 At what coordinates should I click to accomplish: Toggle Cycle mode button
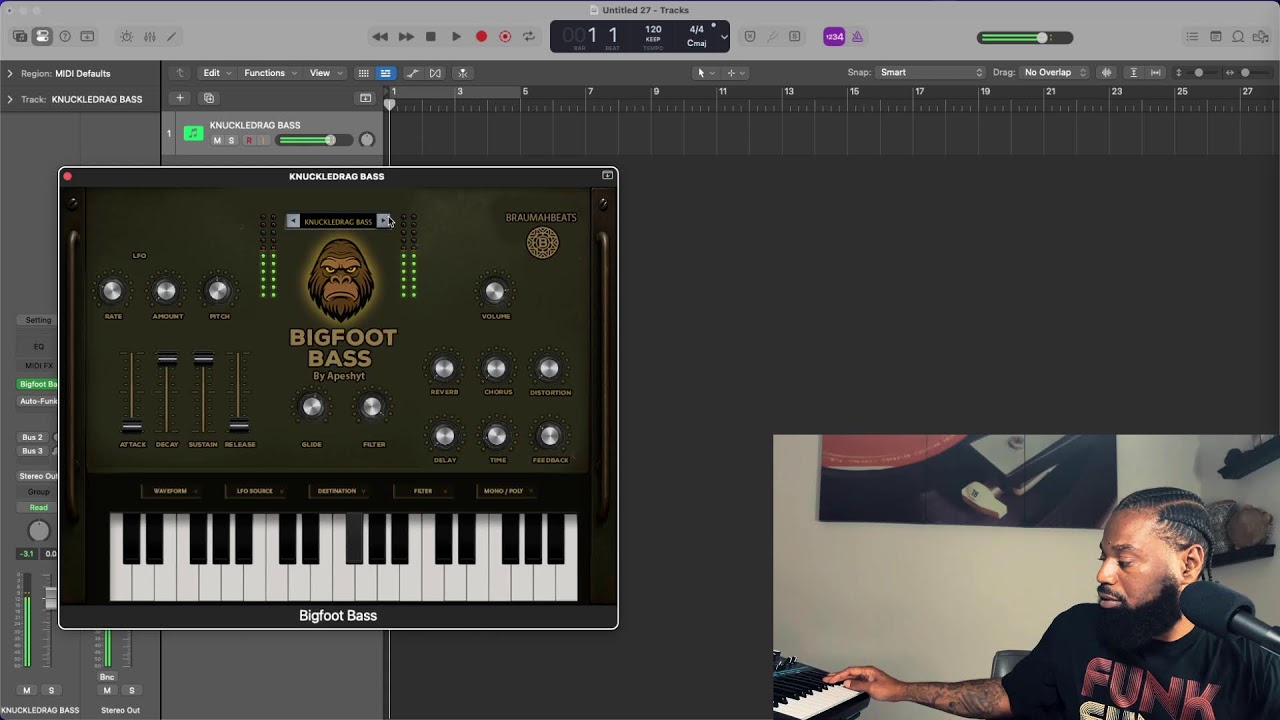[529, 36]
